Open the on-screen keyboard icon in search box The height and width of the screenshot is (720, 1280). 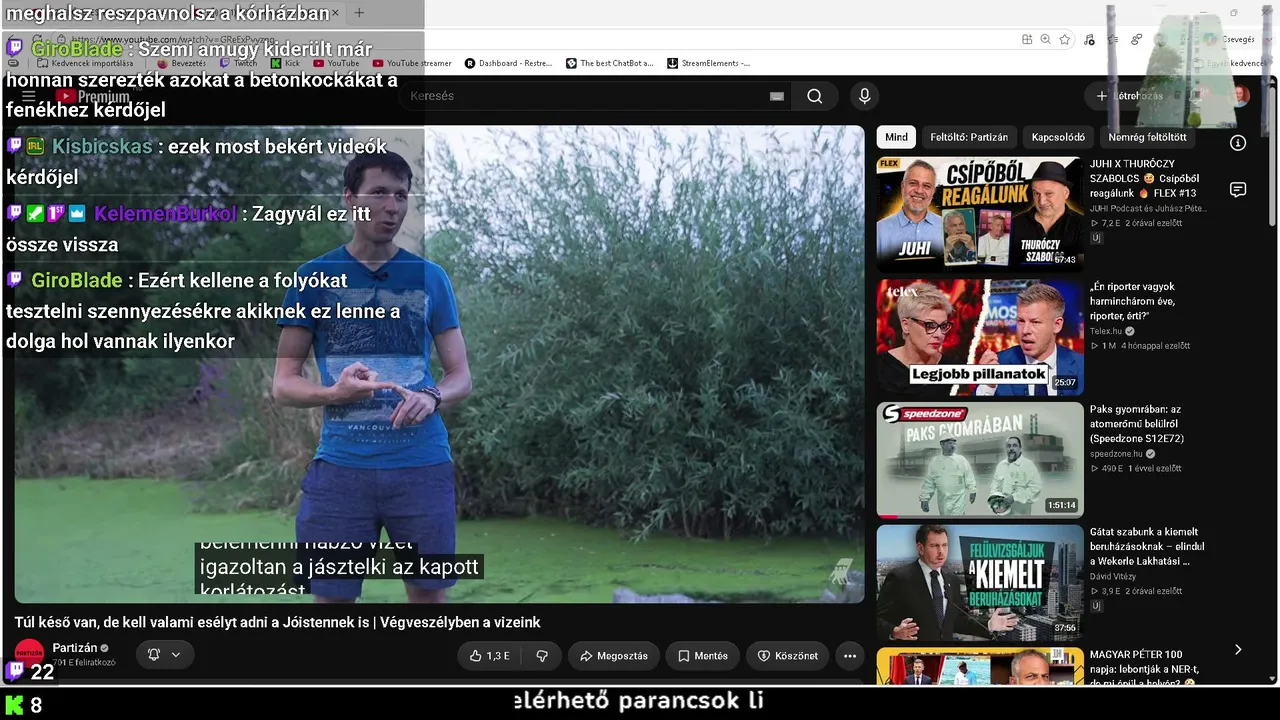tap(777, 96)
